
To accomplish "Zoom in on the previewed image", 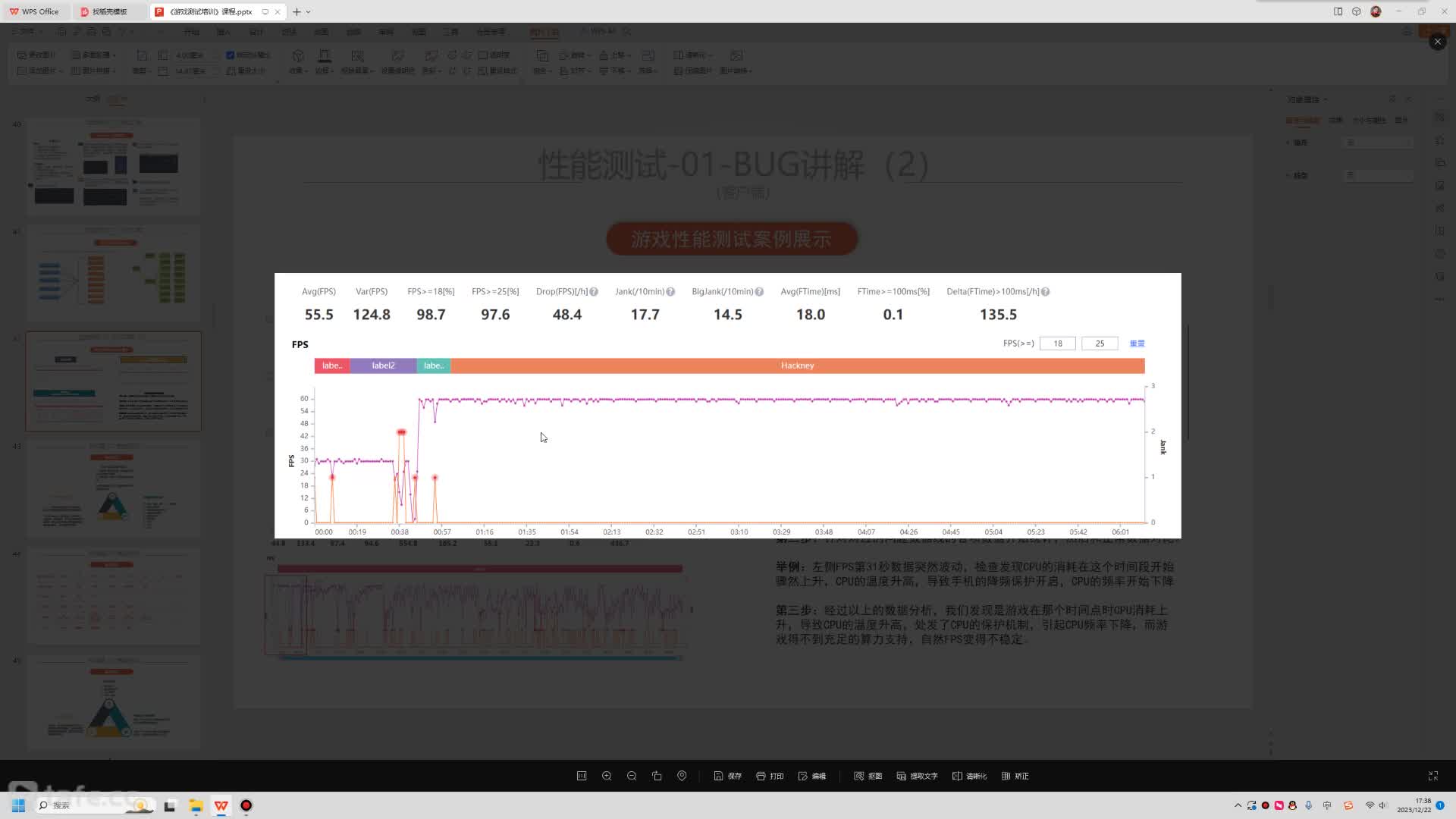I will coord(607,776).
